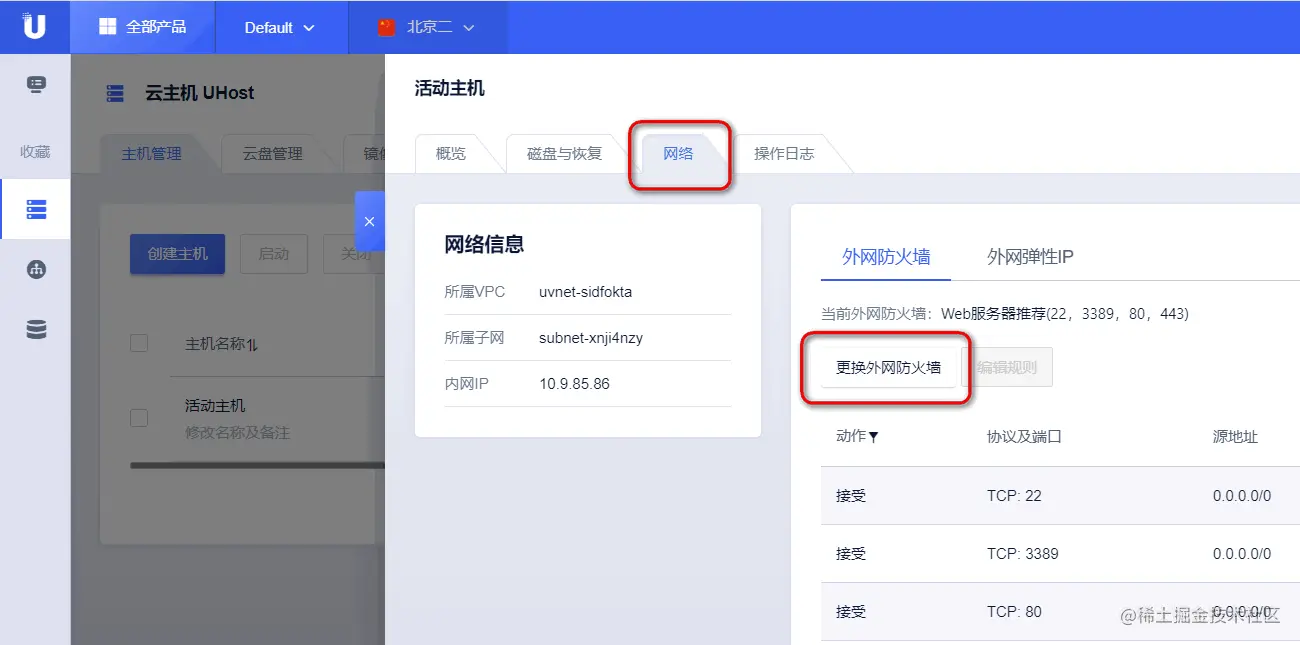This screenshot has width=1300, height=645.
Task: Click 活动主机 host name in list
Action: click(215, 406)
